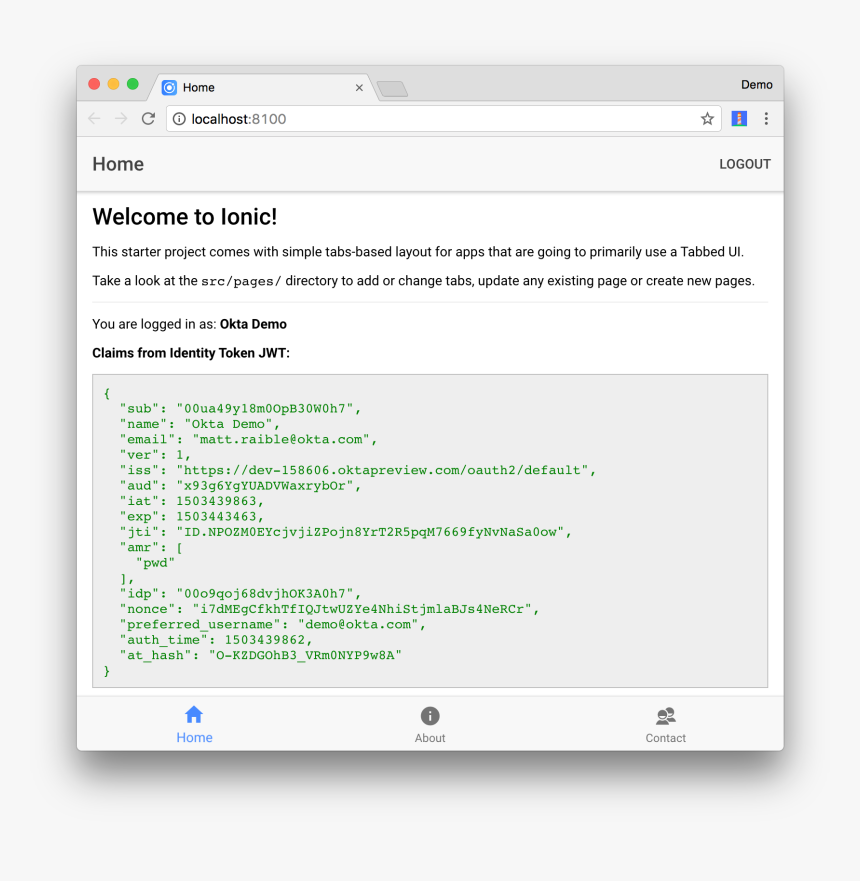
Task: Click the "exp" value 1503443463
Action: pos(216,516)
